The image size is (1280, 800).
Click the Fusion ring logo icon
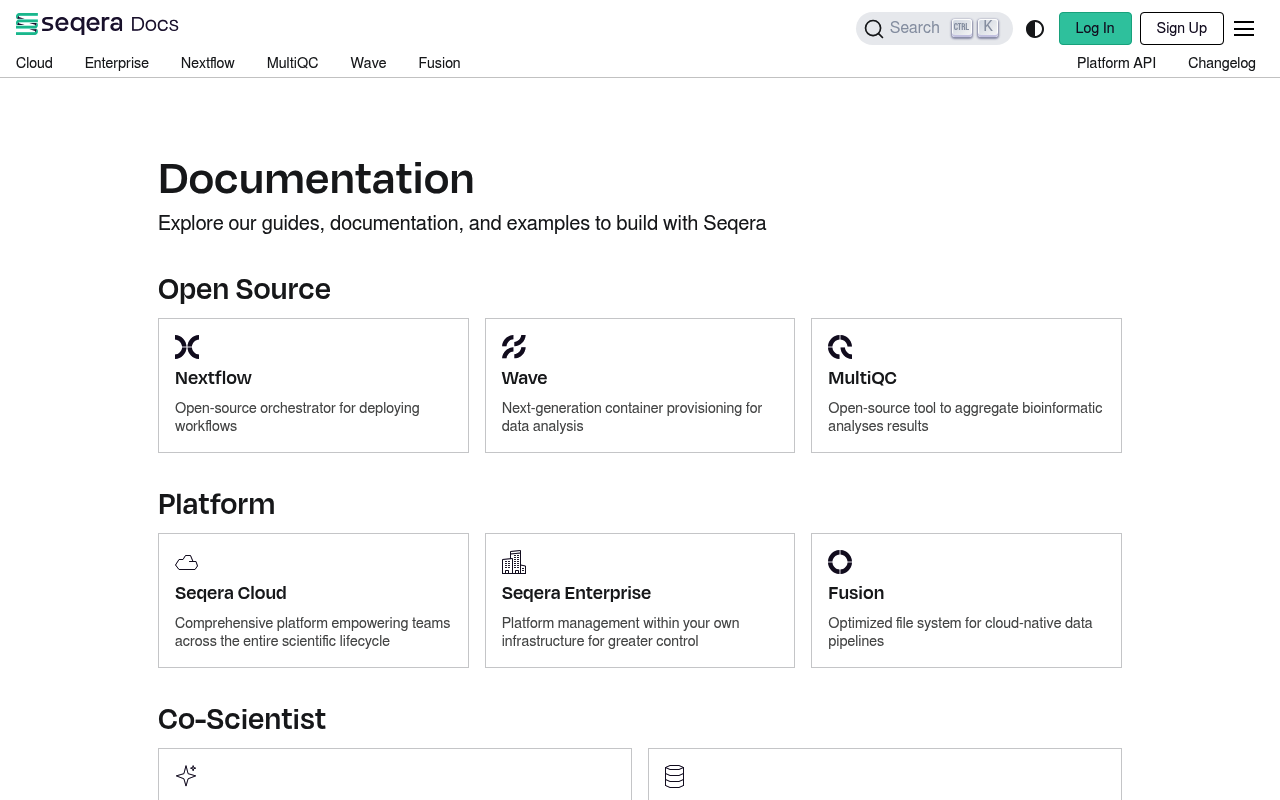(840, 562)
